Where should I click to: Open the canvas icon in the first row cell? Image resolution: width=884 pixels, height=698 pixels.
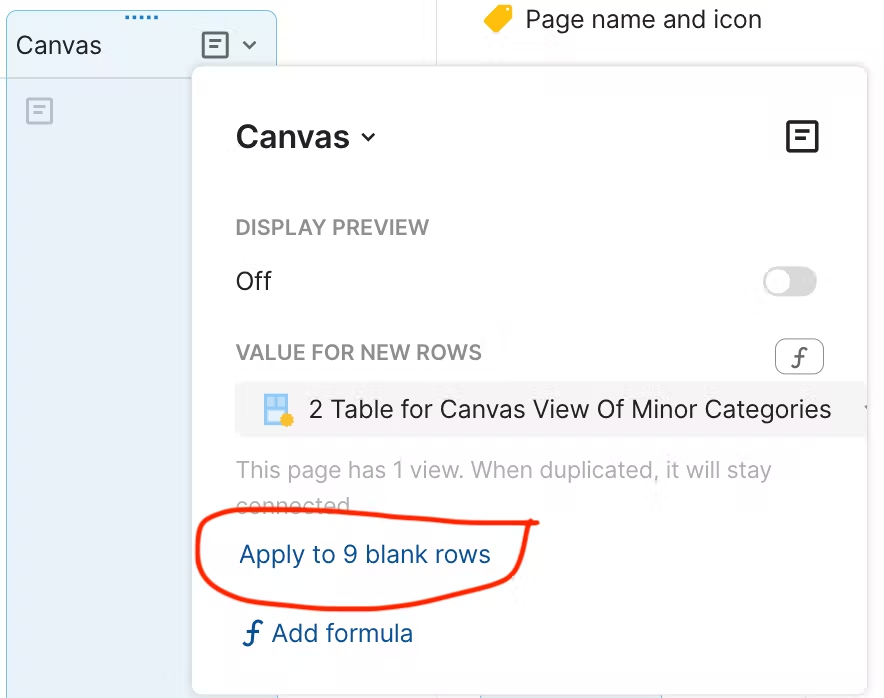(39, 111)
